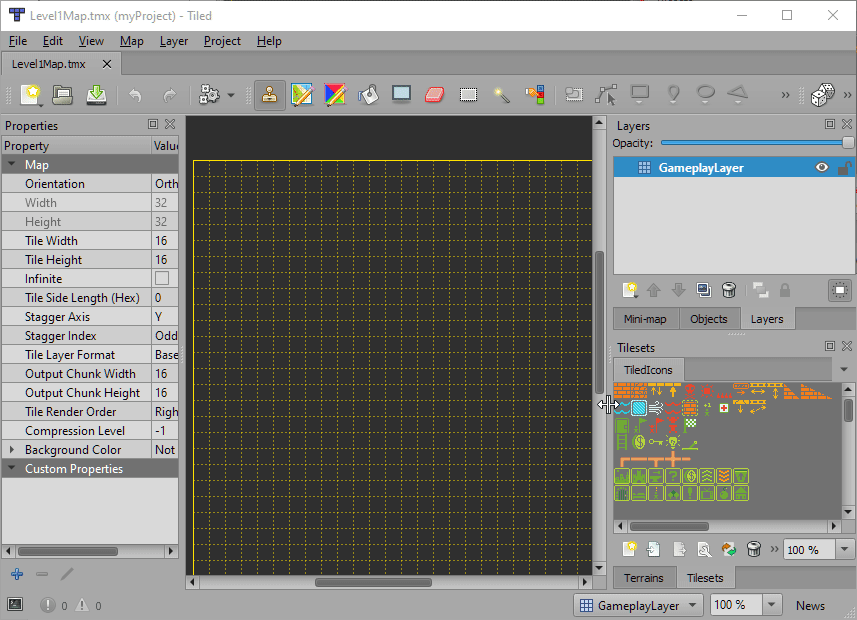Choose the Eraser tool
857x620 pixels.
point(433,95)
